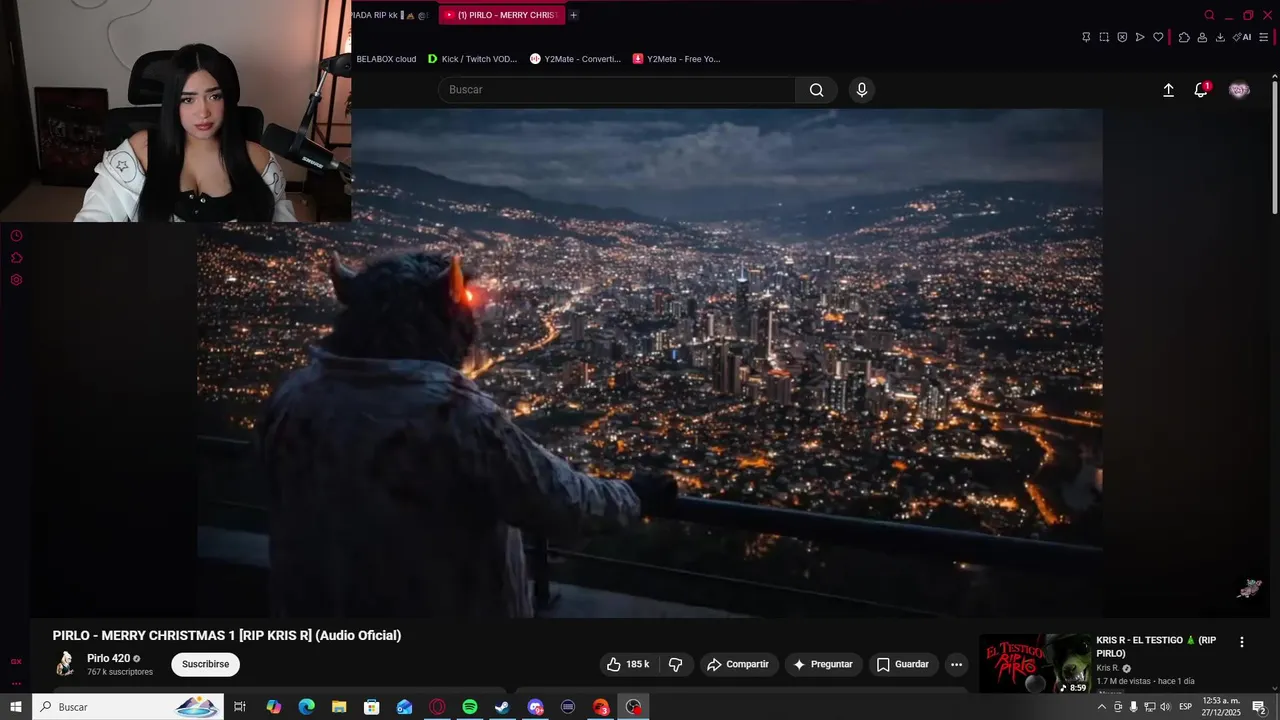Screen dimensions: 1280x720
Task: Open extensions cube icon in browser sidebar
Action: 16,258
